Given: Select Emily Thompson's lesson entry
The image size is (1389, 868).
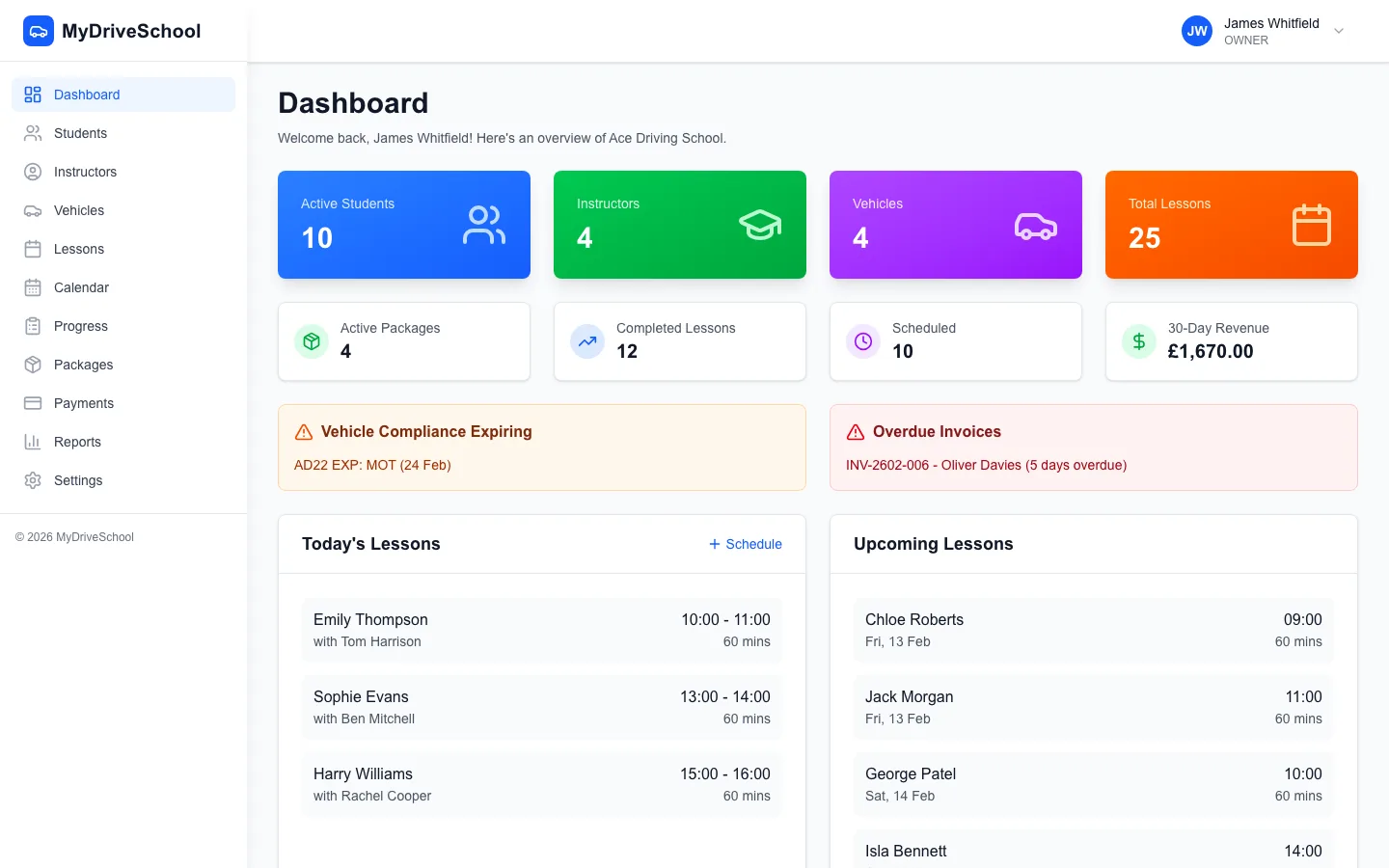Looking at the screenshot, I should [x=542, y=629].
